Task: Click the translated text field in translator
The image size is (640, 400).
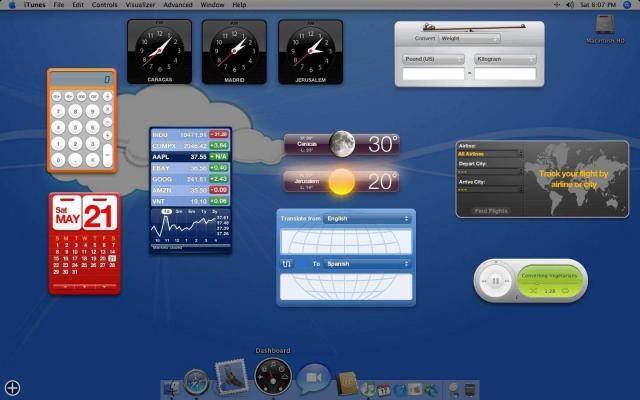Action: coord(346,287)
